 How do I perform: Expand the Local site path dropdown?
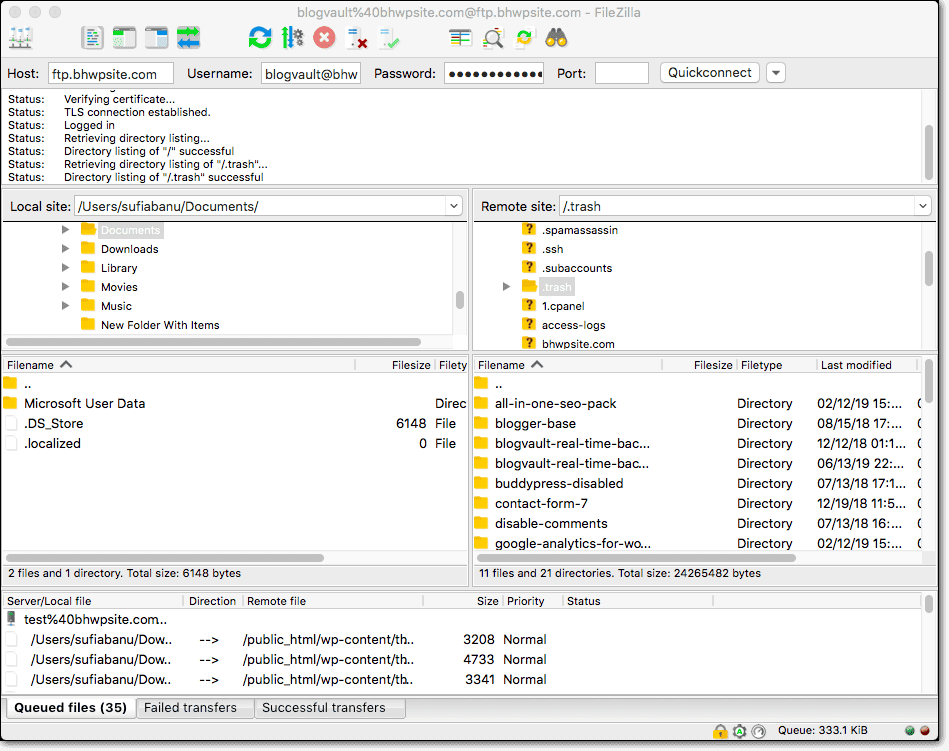point(454,206)
